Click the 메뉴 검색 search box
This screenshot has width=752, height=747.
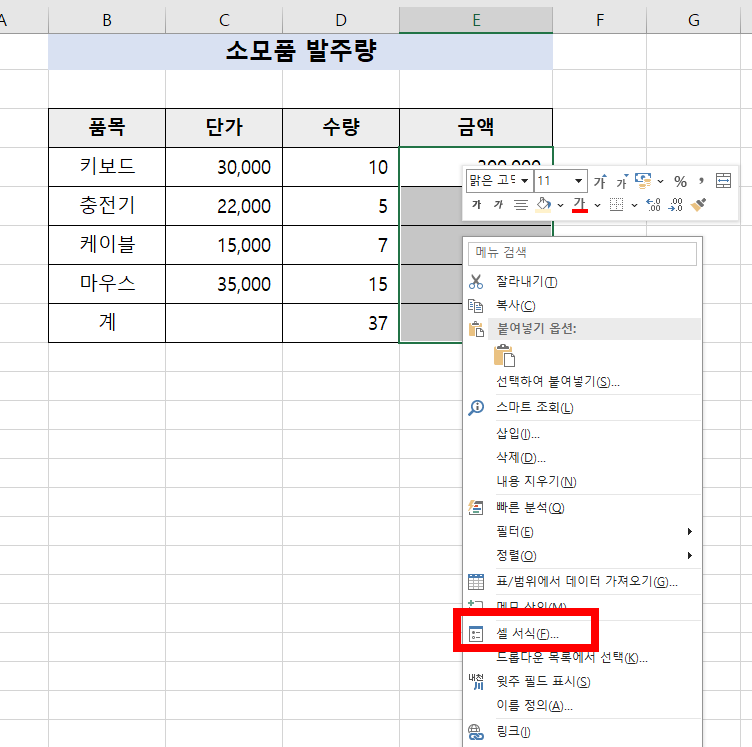click(582, 253)
